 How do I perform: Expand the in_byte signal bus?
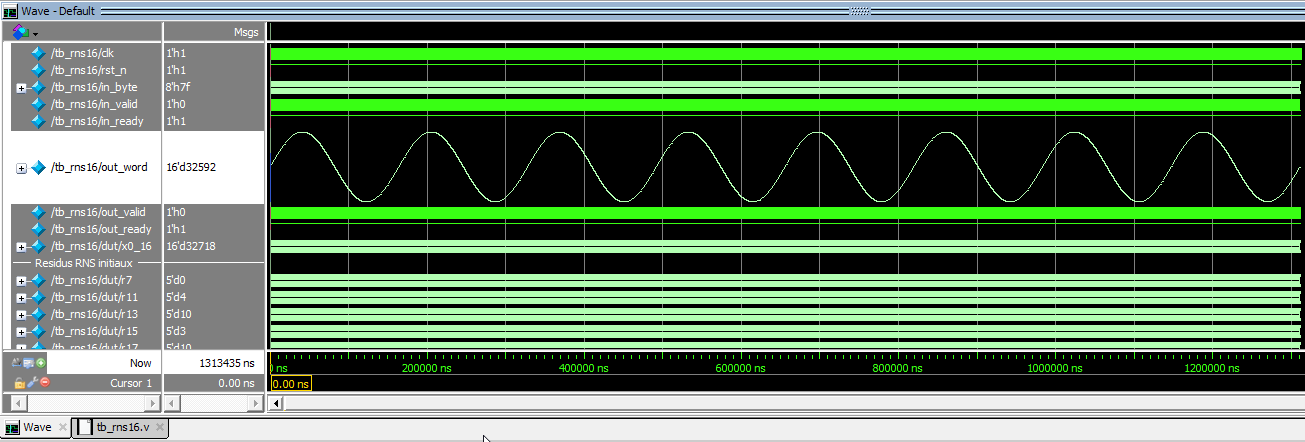pyautogui.click(x=21, y=88)
